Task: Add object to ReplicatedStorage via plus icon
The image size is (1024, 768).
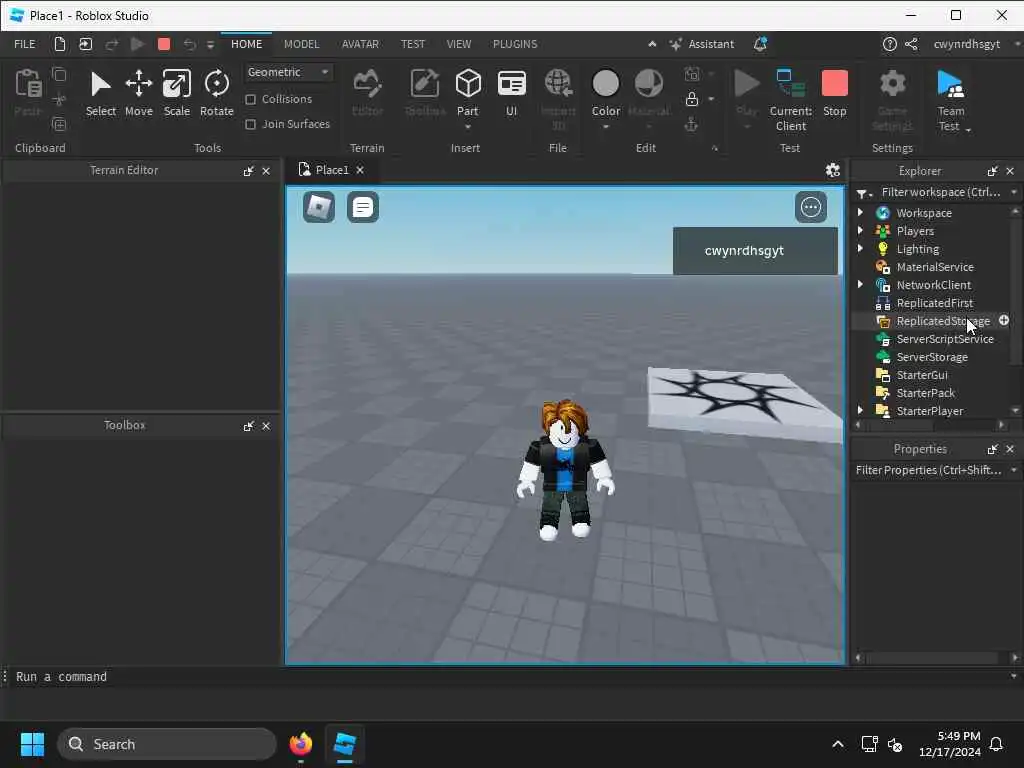Action: pos(1004,320)
